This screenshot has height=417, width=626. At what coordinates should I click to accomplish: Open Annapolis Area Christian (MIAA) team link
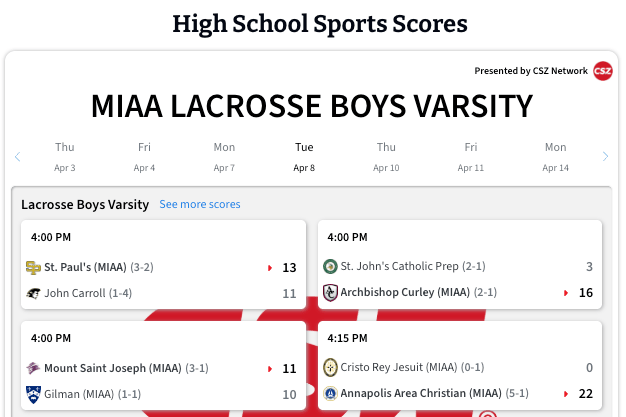pos(421,393)
